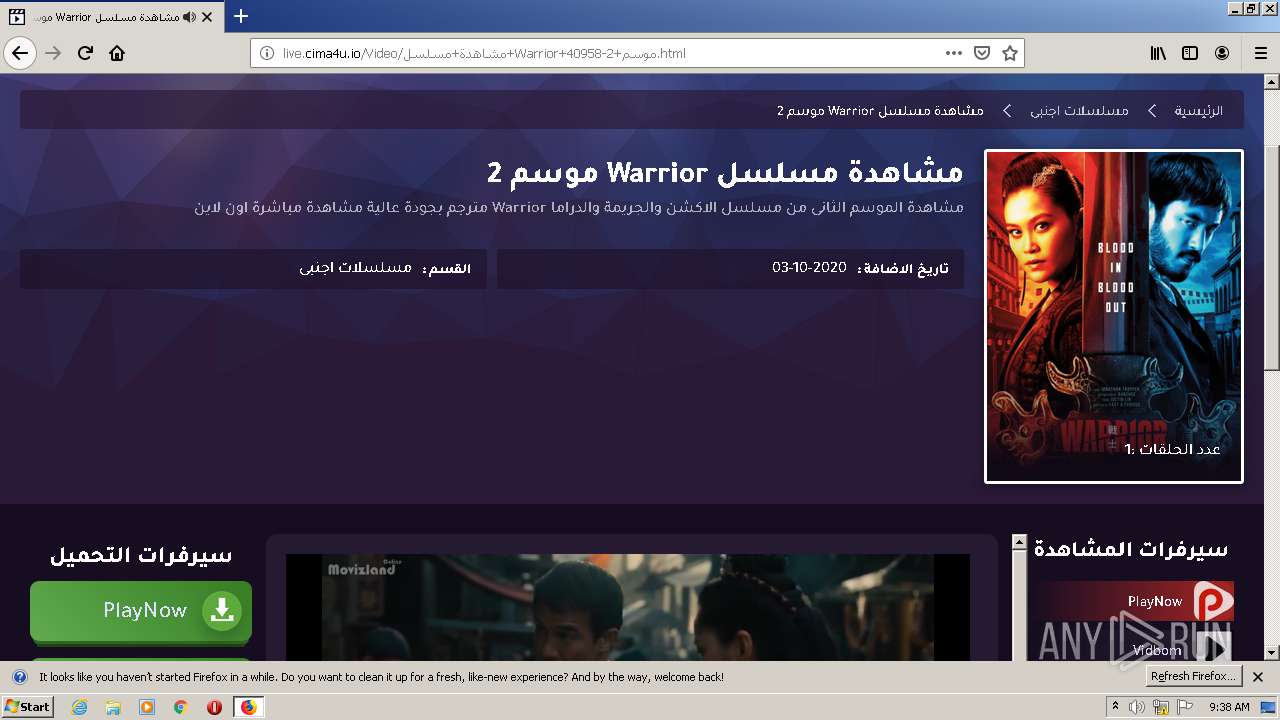Open the مسلسلات اجنبى breadcrumb link
This screenshot has width=1280, height=720.
1080,110
